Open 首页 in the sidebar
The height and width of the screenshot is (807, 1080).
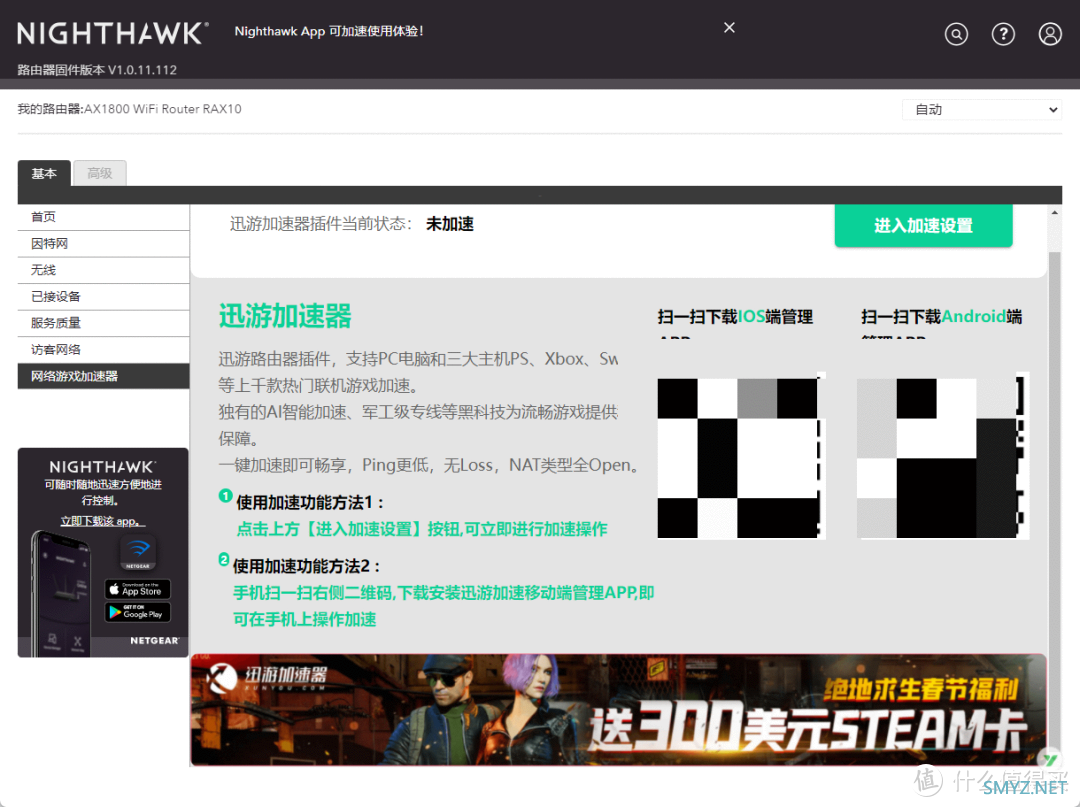click(103, 217)
